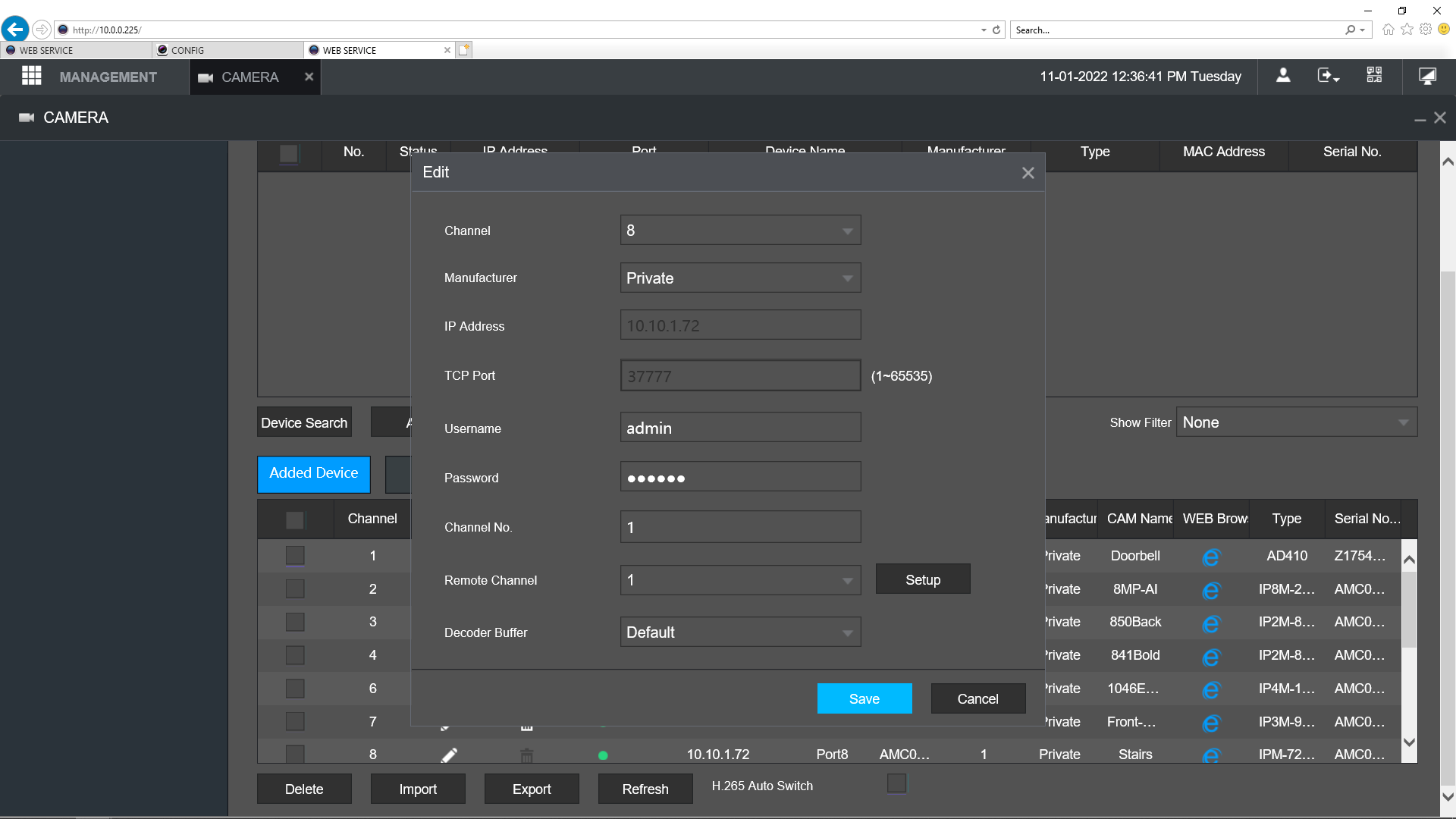Viewport: 1456px width, 819px height.
Task: Enable the H.265 Auto Switch checkbox
Action: (896, 783)
